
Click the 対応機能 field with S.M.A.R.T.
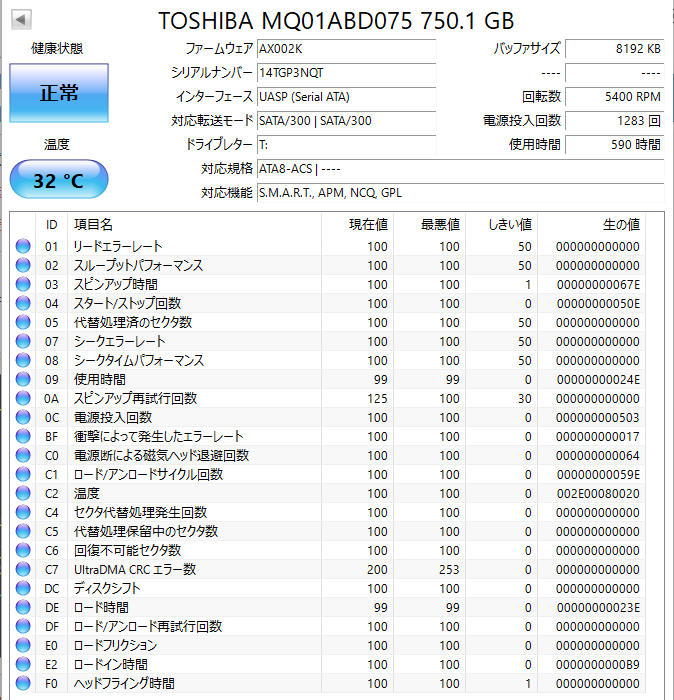pyautogui.click(x=461, y=193)
